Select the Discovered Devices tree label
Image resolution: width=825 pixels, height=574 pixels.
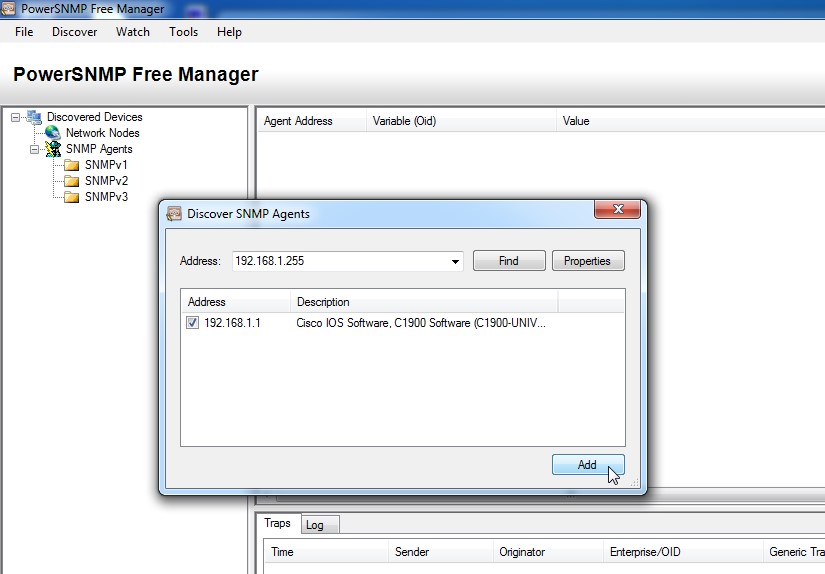95,117
